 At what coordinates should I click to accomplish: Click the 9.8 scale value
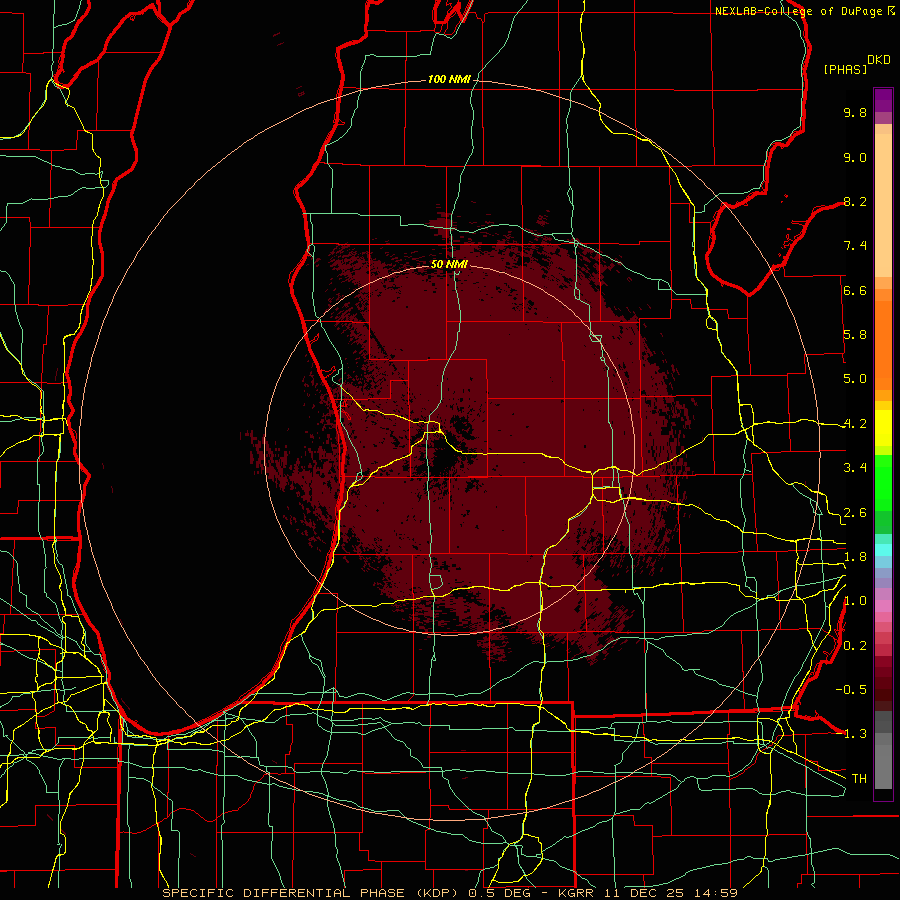[x=855, y=112]
